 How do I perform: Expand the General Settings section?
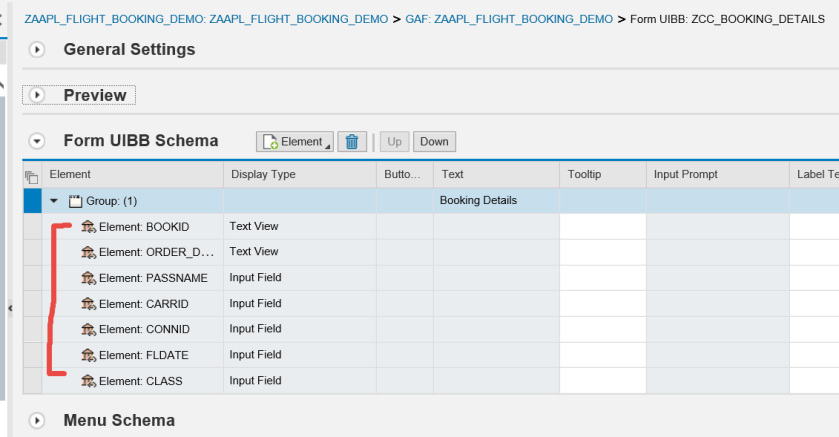coord(38,50)
